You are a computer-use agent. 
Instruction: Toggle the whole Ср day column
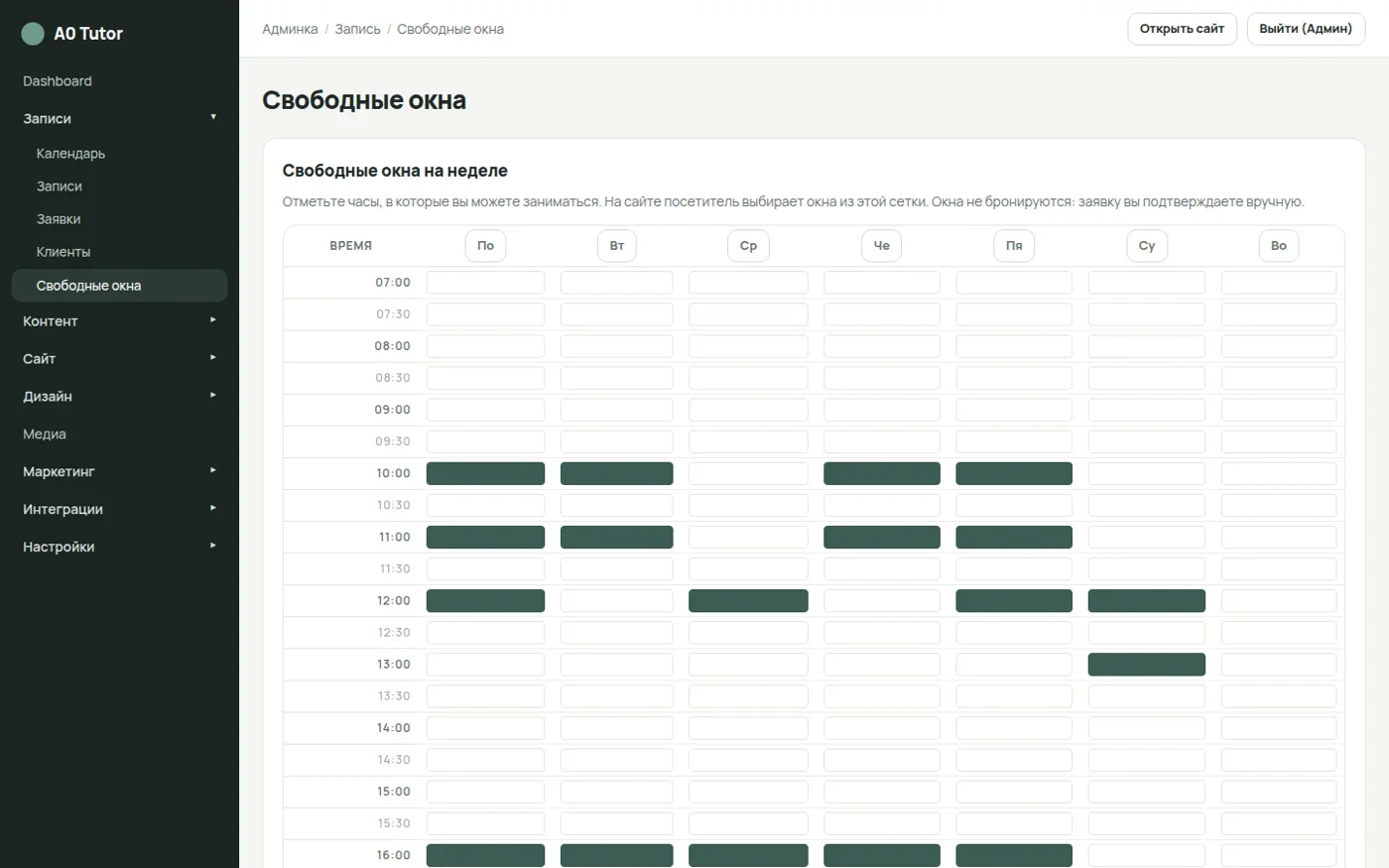pyautogui.click(x=748, y=246)
